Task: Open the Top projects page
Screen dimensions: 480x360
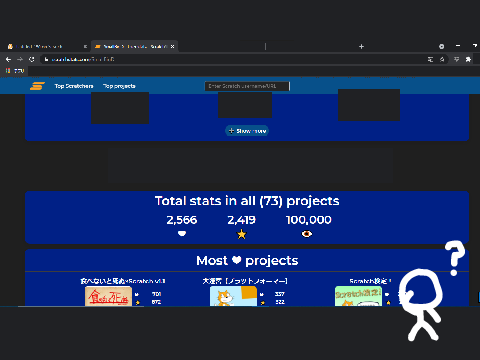Action: (119, 86)
